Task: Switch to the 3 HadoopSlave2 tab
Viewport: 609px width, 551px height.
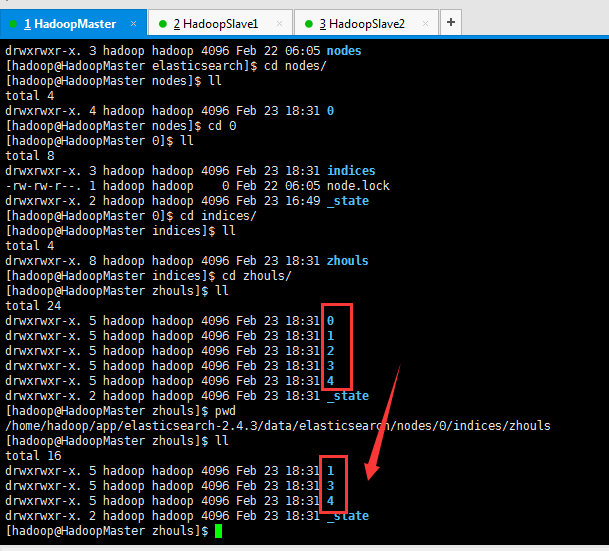Action: 366,23
